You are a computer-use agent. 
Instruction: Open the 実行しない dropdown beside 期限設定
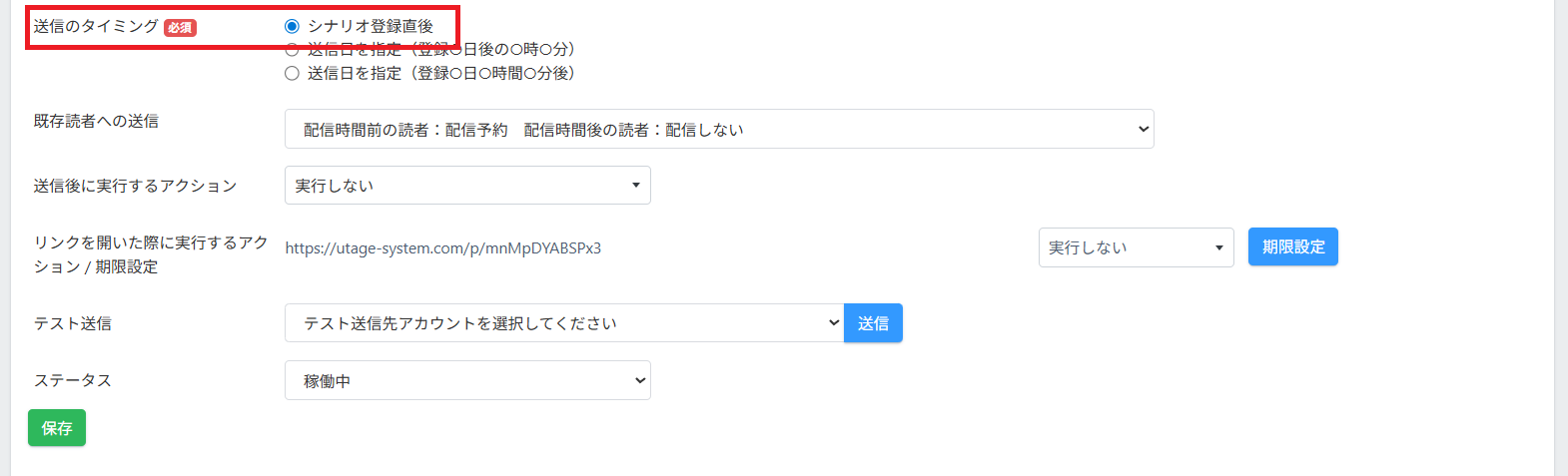(x=1136, y=247)
